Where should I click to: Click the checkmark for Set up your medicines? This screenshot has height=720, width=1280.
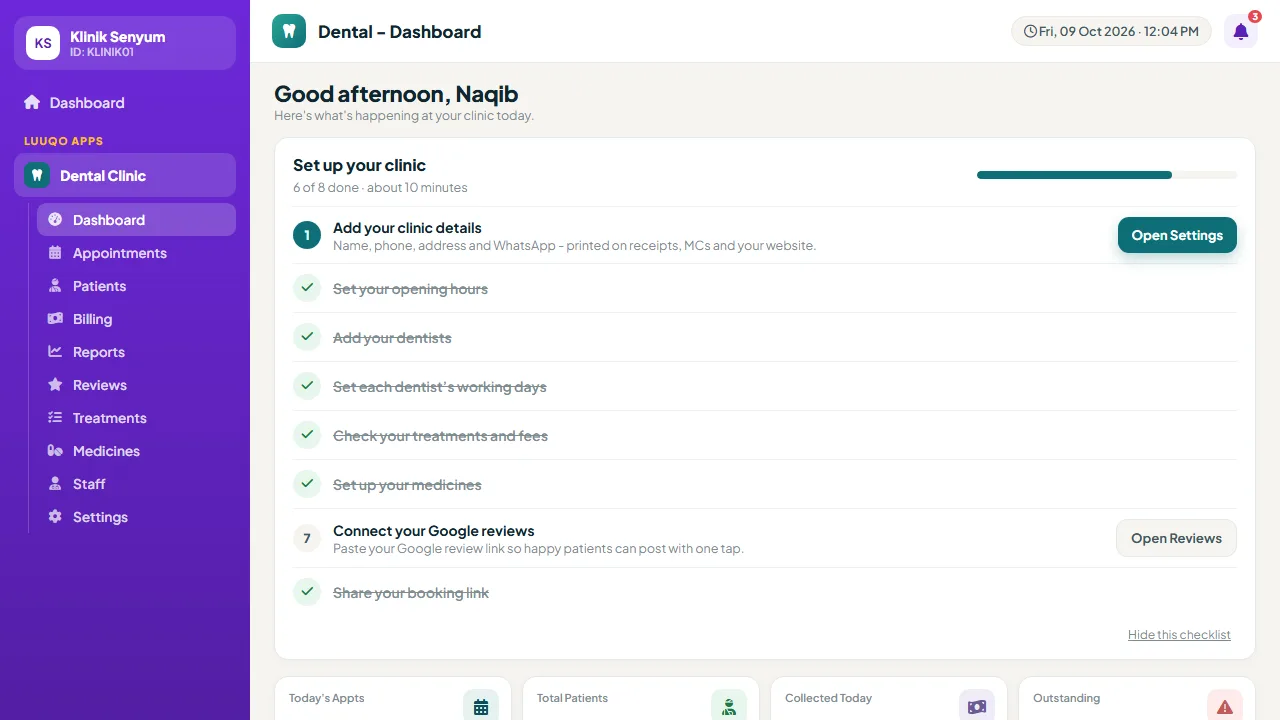tap(307, 484)
